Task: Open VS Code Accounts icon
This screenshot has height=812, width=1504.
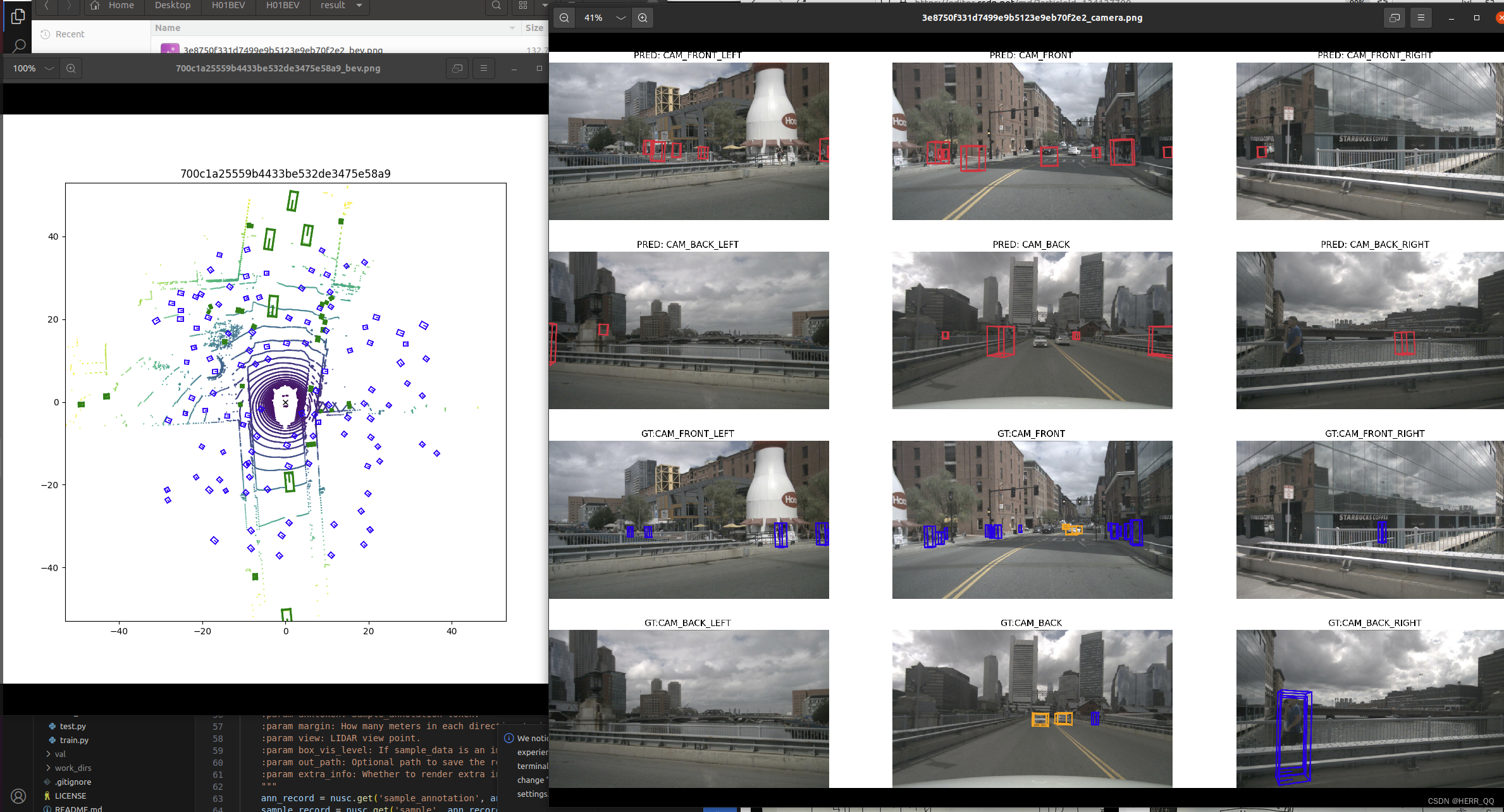Action: tap(18, 796)
